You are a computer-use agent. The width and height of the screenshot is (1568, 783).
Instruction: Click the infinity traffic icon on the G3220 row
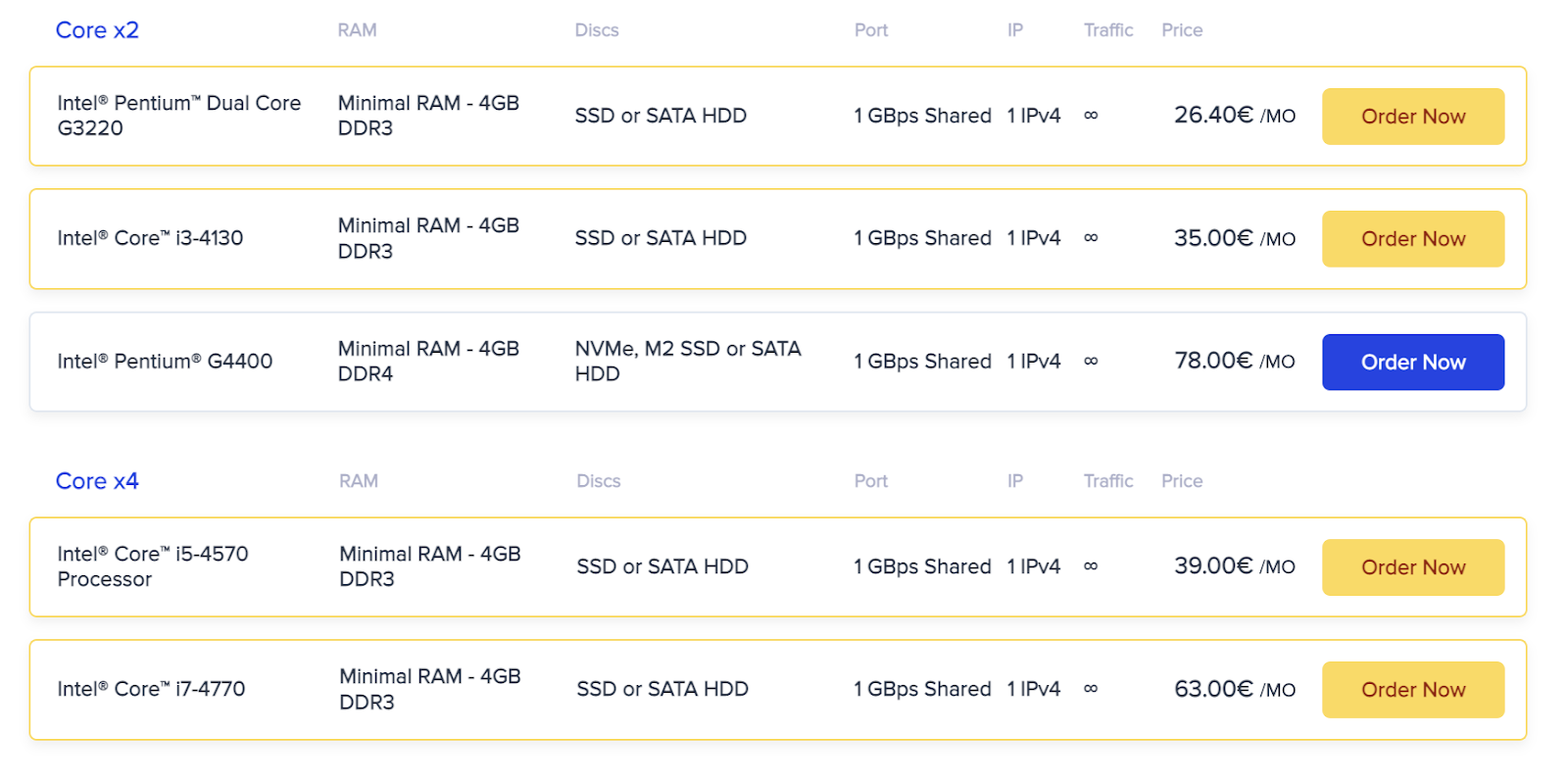coord(1091,116)
